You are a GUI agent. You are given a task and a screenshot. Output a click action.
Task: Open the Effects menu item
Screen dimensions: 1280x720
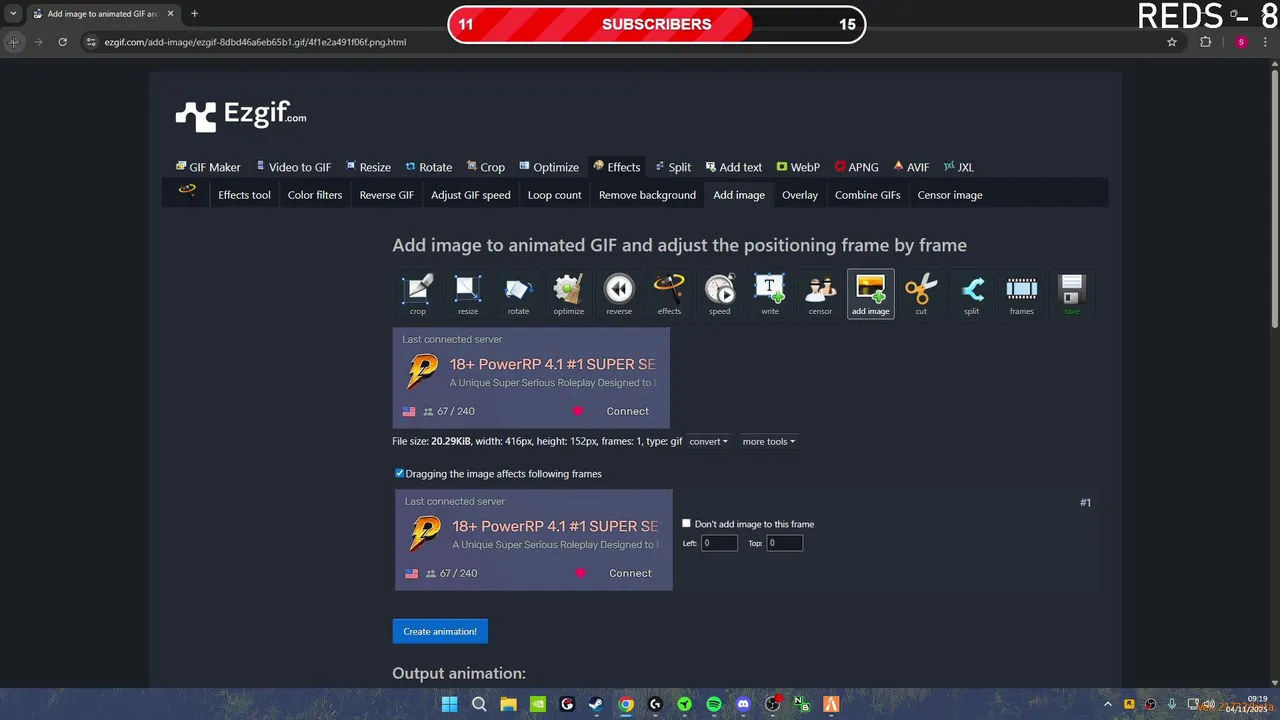tap(616, 167)
